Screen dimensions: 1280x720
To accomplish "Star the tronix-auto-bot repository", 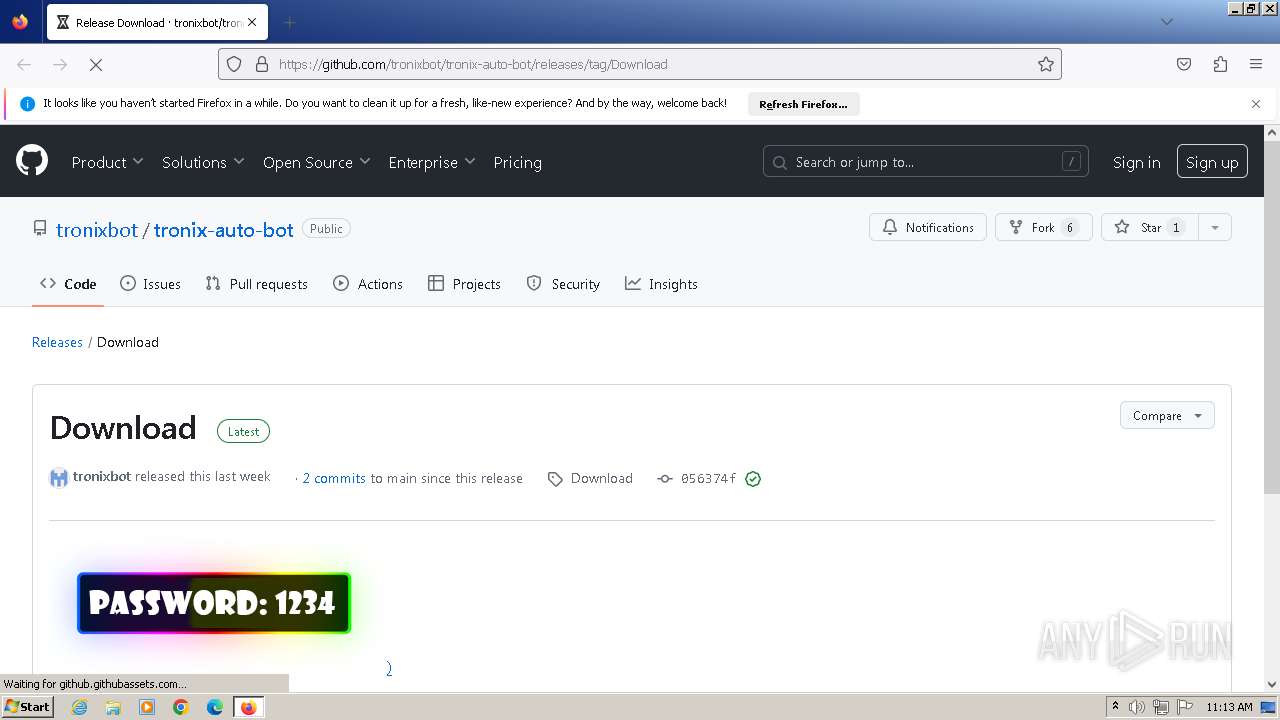I will point(1149,228).
